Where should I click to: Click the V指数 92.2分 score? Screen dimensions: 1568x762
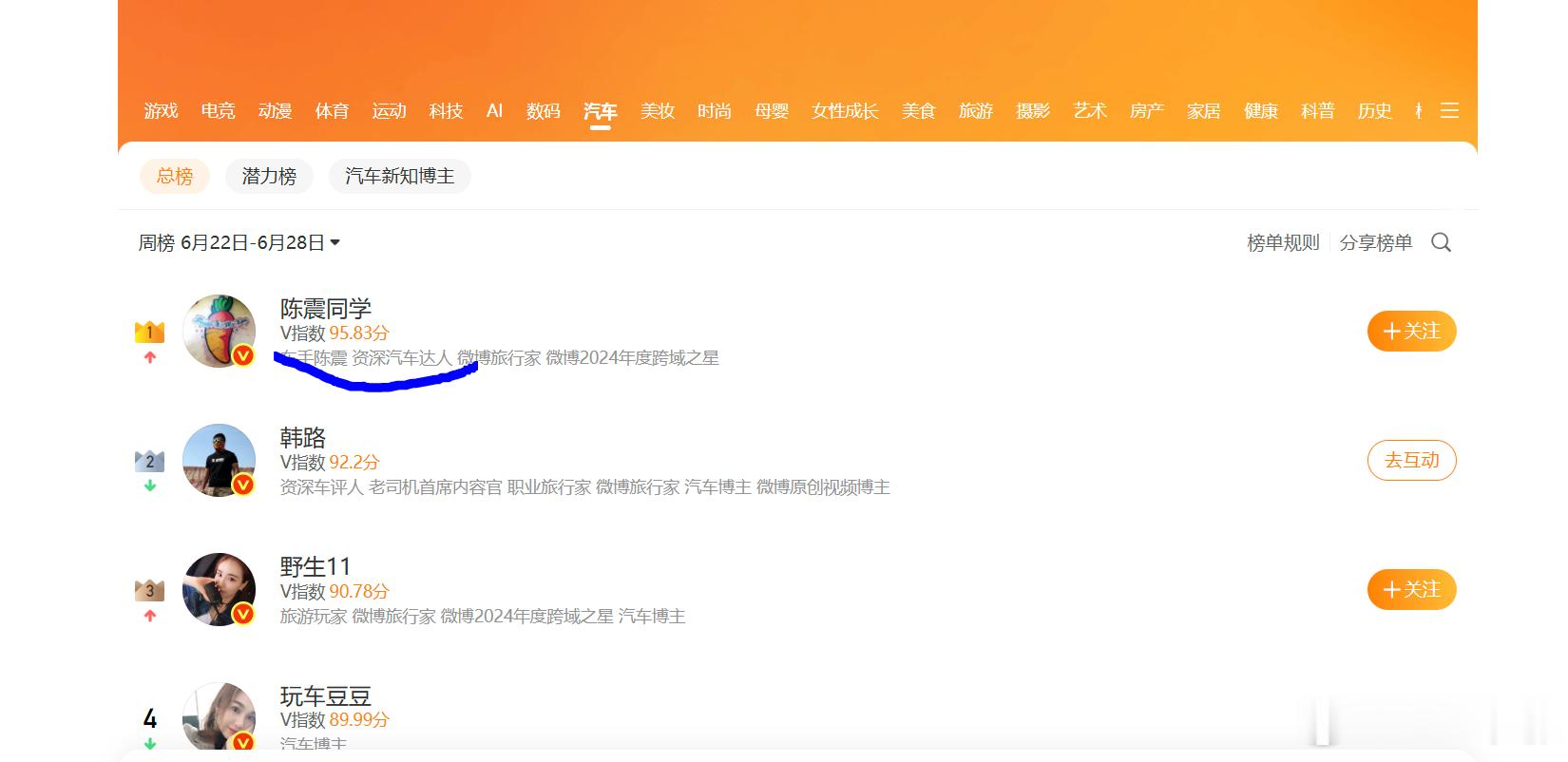coord(330,463)
